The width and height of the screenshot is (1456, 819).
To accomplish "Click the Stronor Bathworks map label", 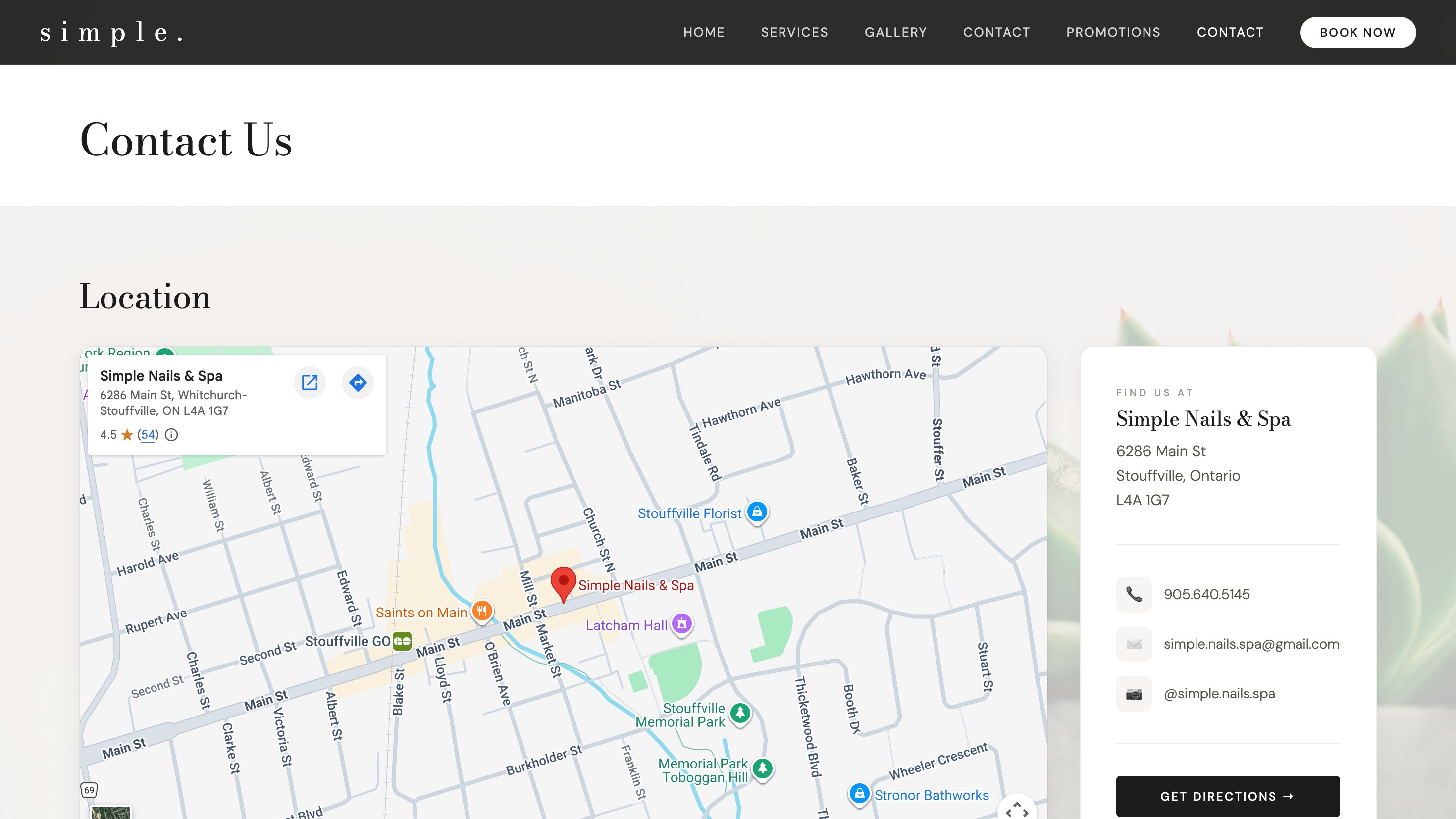I will (932, 795).
